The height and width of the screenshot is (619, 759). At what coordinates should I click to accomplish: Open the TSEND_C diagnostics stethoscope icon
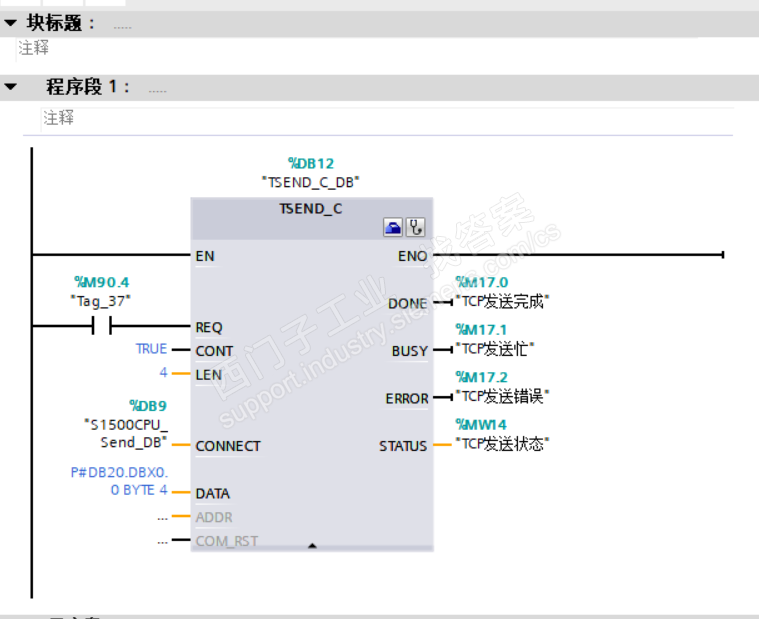[x=415, y=227]
